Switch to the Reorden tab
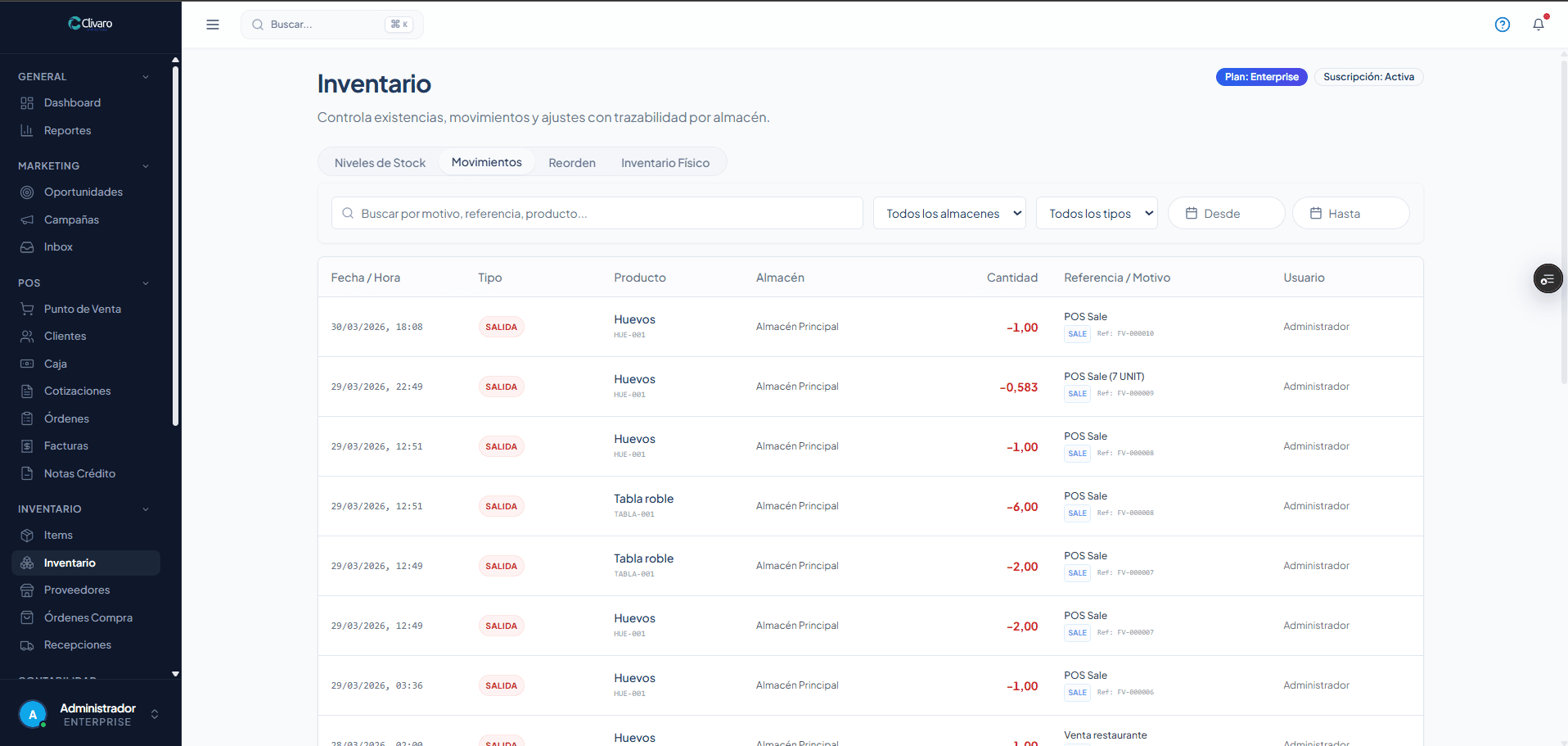 click(x=572, y=163)
